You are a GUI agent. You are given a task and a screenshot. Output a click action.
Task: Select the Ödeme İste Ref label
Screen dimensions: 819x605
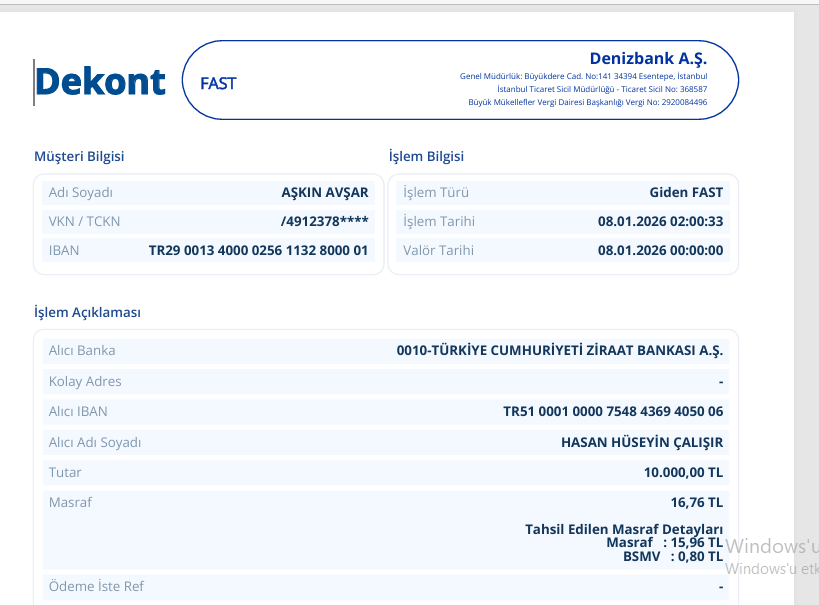[x=96, y=586]
